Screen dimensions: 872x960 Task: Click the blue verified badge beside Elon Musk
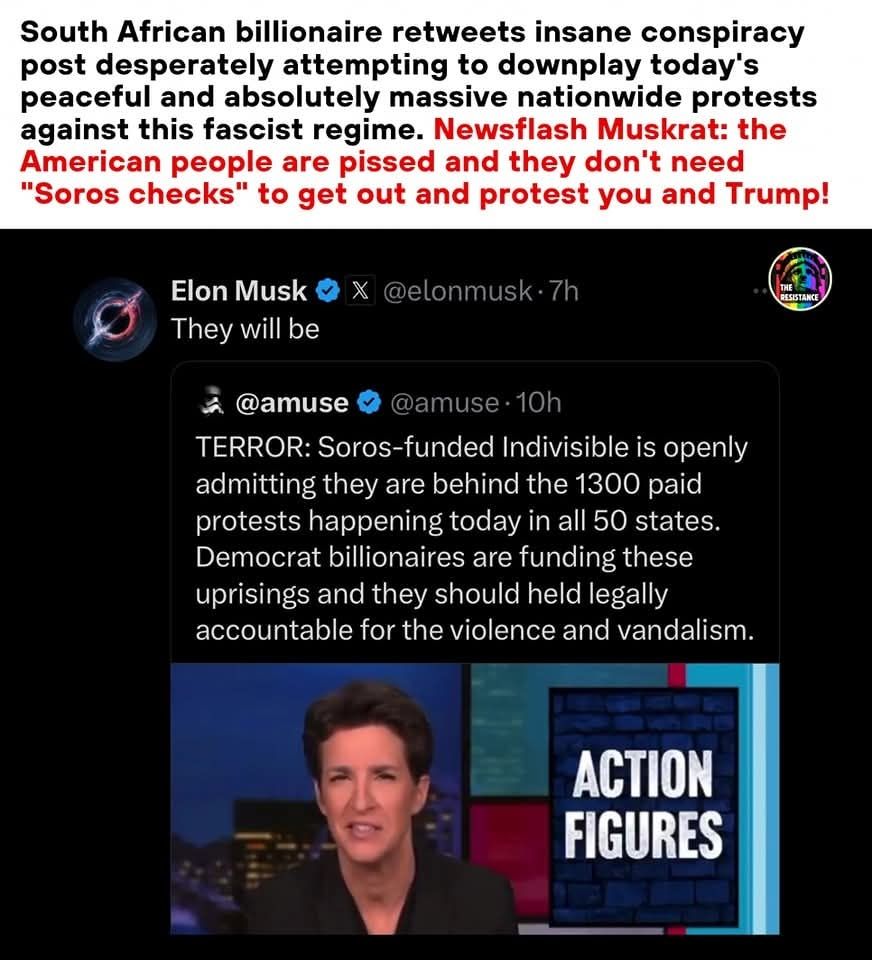(328, 291)
